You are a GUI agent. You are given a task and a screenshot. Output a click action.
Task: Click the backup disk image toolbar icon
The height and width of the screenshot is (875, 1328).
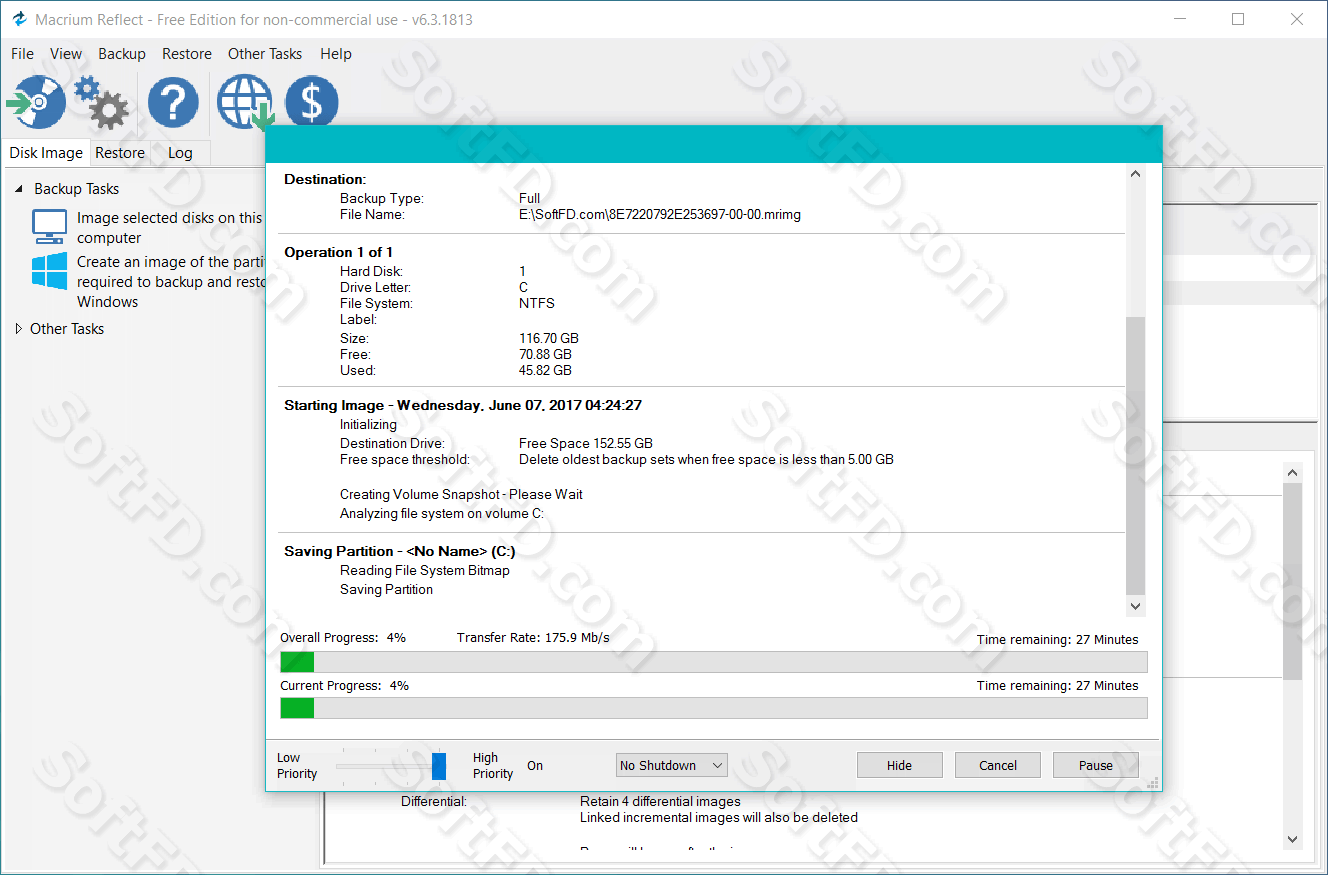click(x=36, y=102)
